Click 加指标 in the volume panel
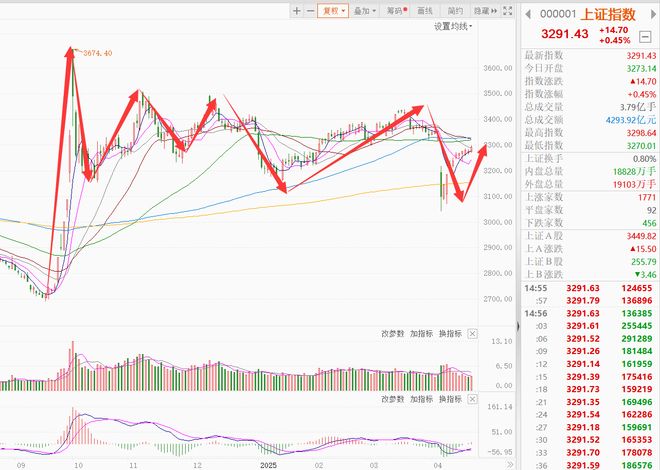This screenshot has height=470, width=660. coord(421,334)
